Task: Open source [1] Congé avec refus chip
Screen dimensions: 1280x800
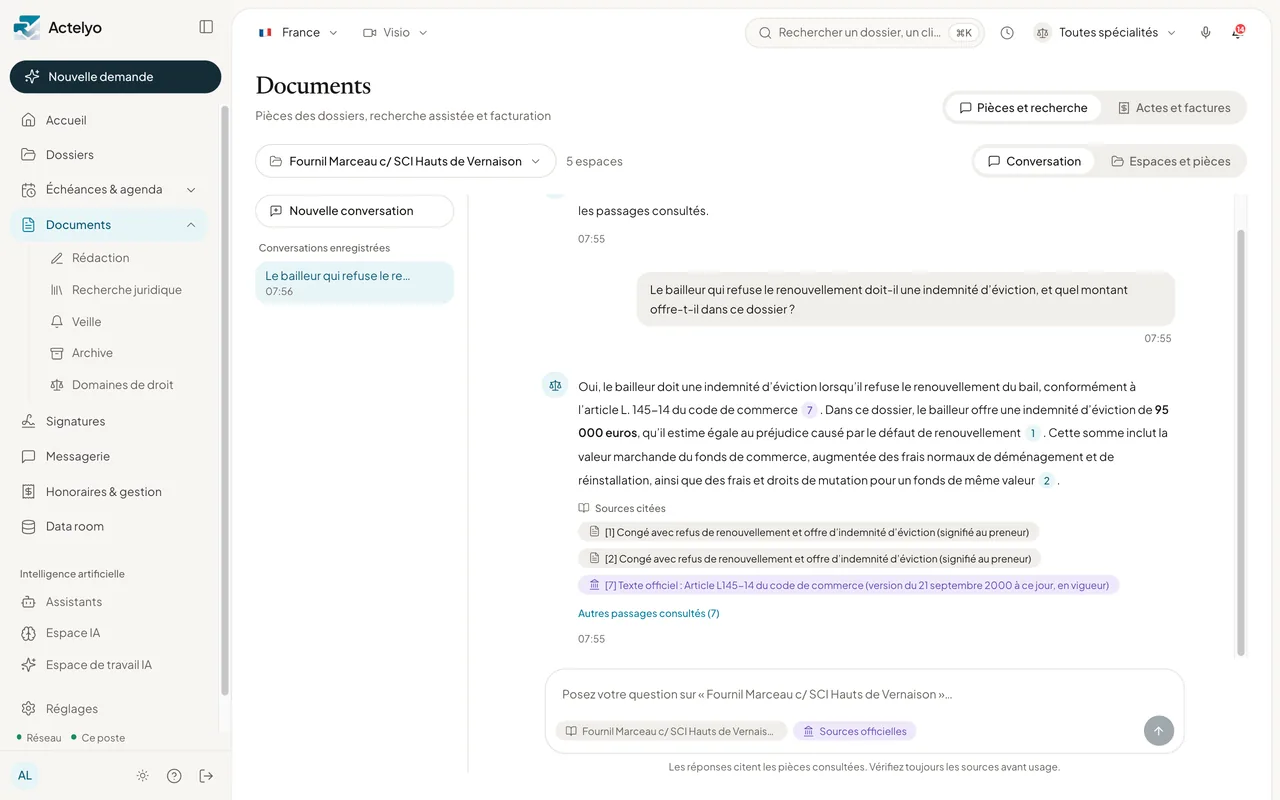Action: tap(809, 532)
